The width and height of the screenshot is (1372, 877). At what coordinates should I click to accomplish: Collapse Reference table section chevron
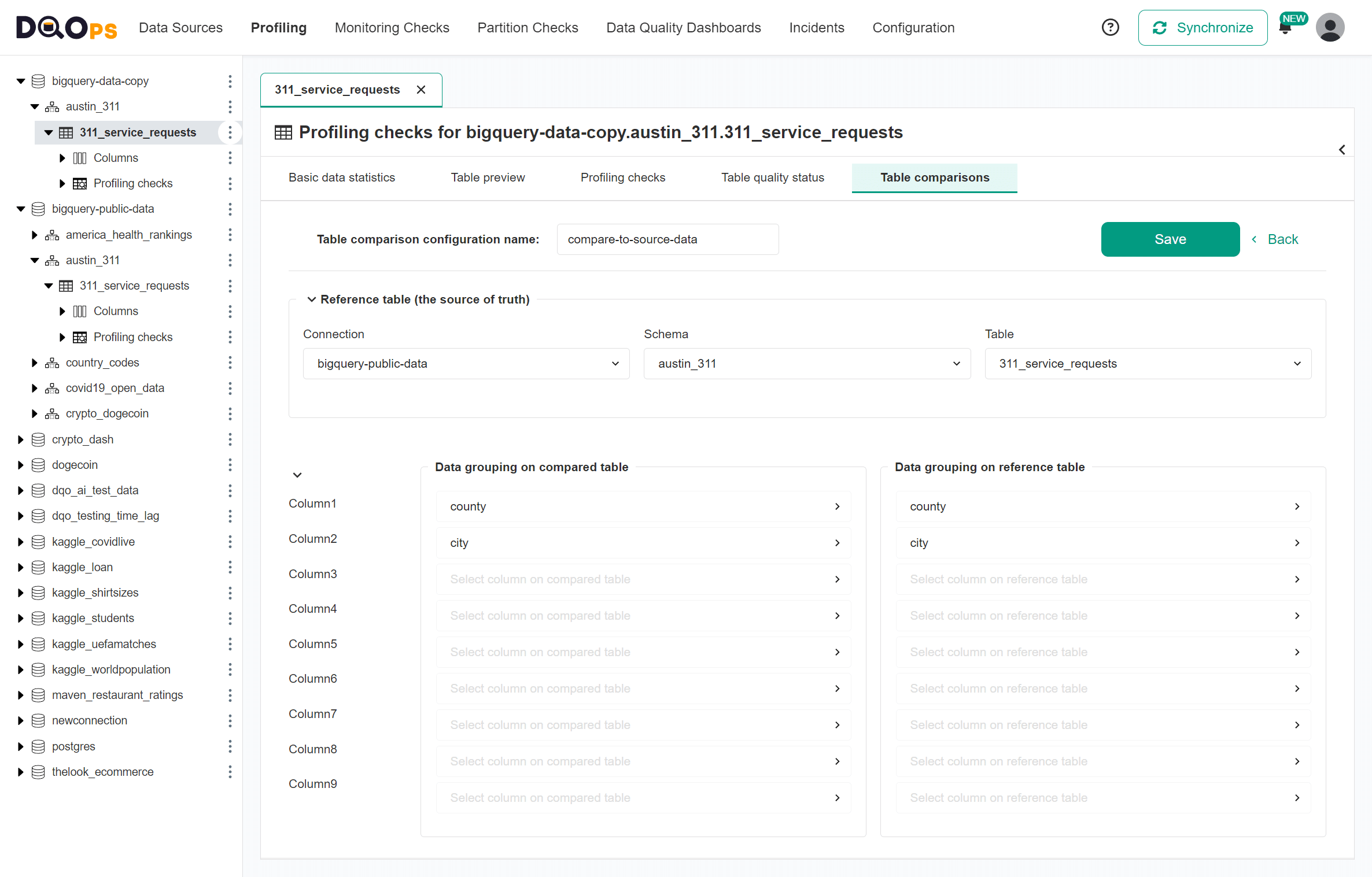click(x=312, y=299)
